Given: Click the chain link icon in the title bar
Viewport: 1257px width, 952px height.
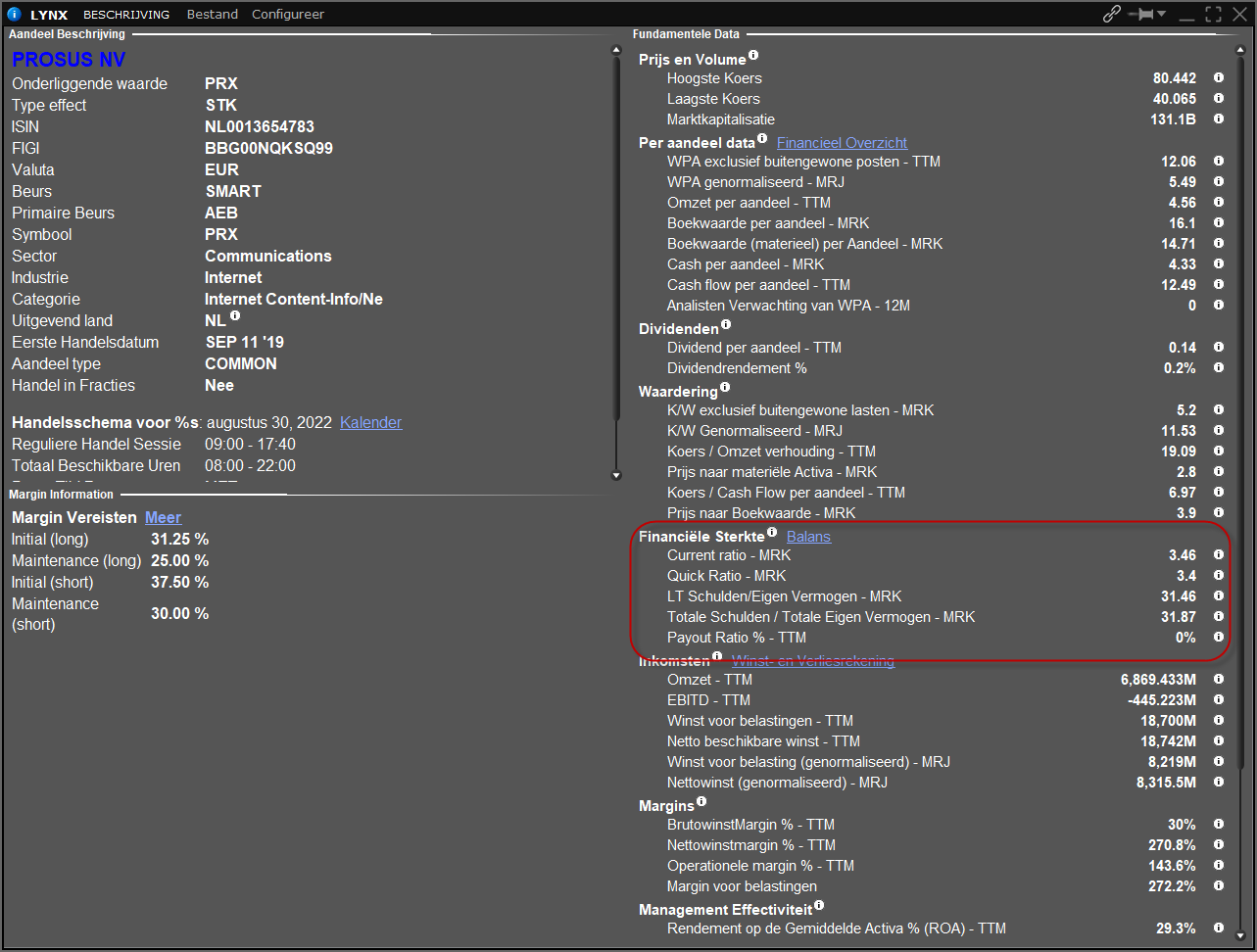Looking at the screenshot, I should [1112, 14].
